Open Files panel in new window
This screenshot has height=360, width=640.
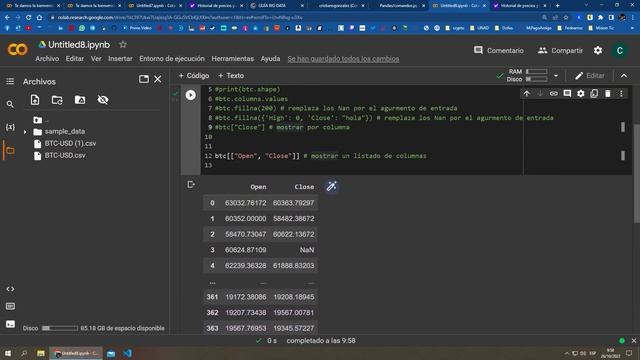pyautogui.click(x=144, y=79)
